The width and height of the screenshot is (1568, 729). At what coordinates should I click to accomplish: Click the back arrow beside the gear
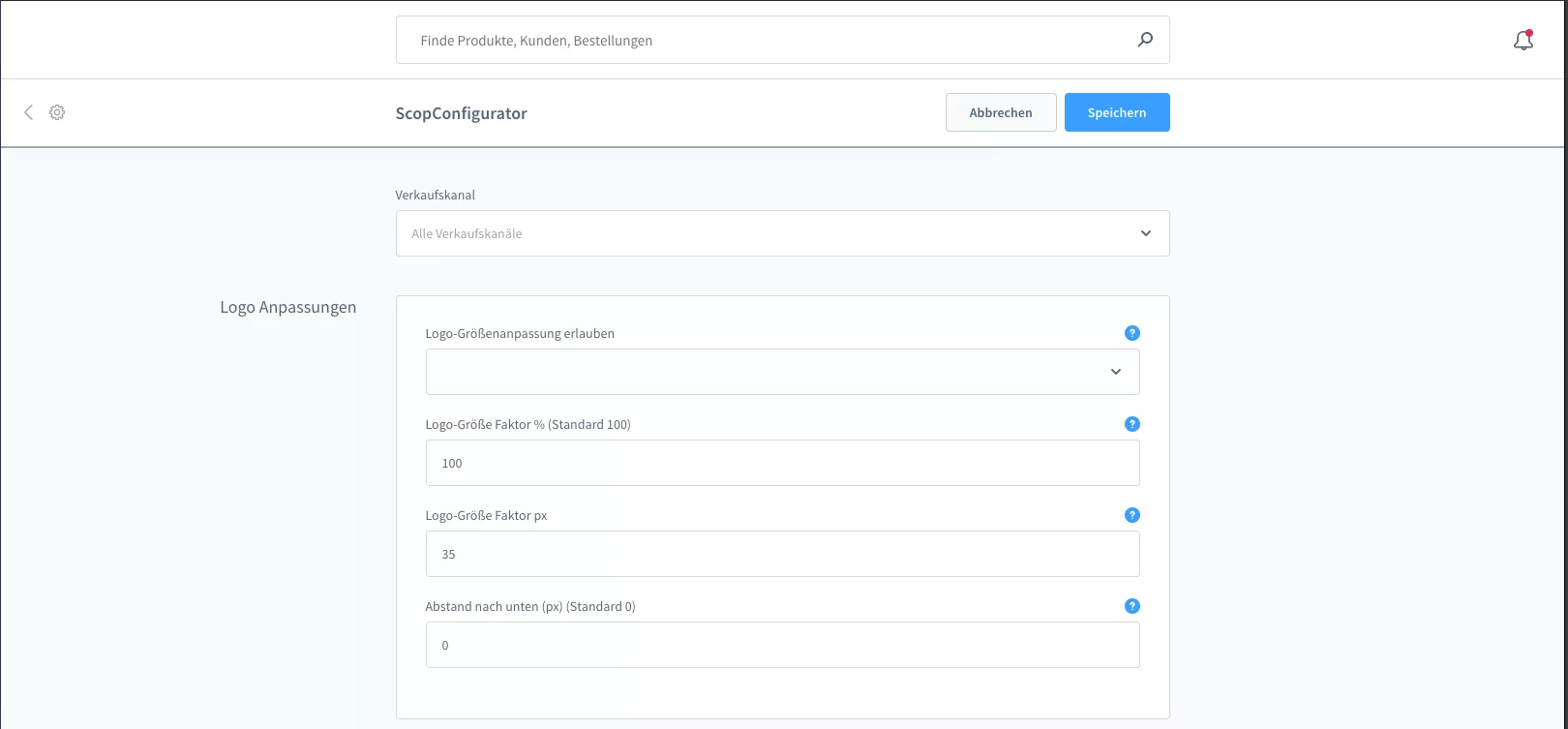coord(28,112)
